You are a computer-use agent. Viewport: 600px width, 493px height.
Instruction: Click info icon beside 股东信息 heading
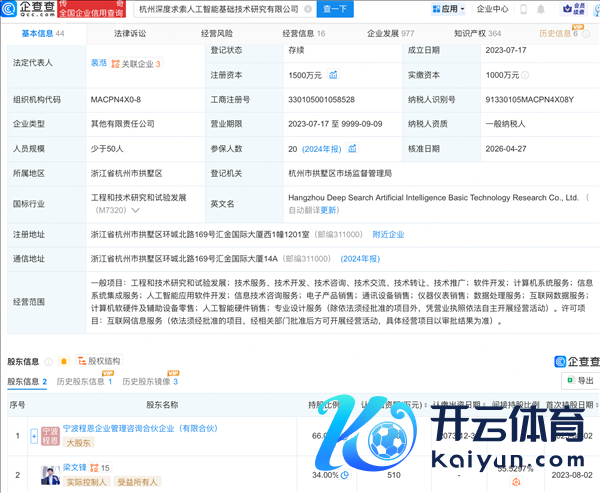pos(48,361)
